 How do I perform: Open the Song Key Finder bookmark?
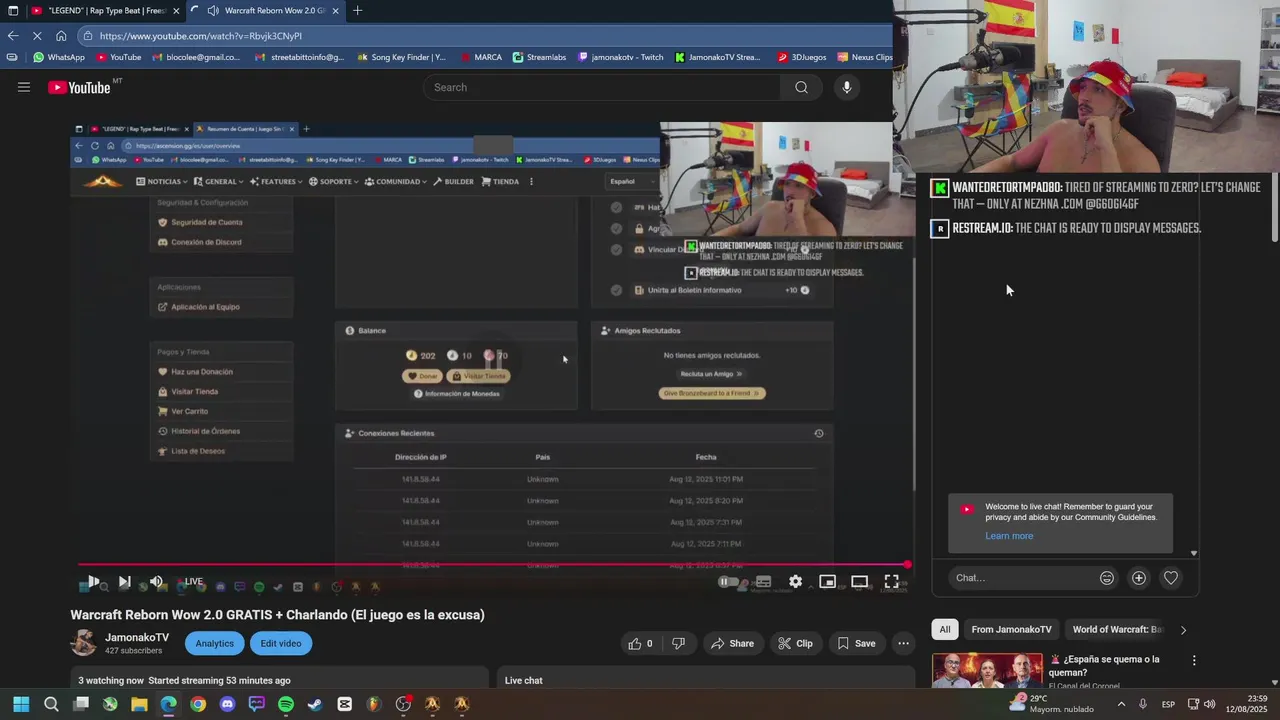click(x=402, y=57)
